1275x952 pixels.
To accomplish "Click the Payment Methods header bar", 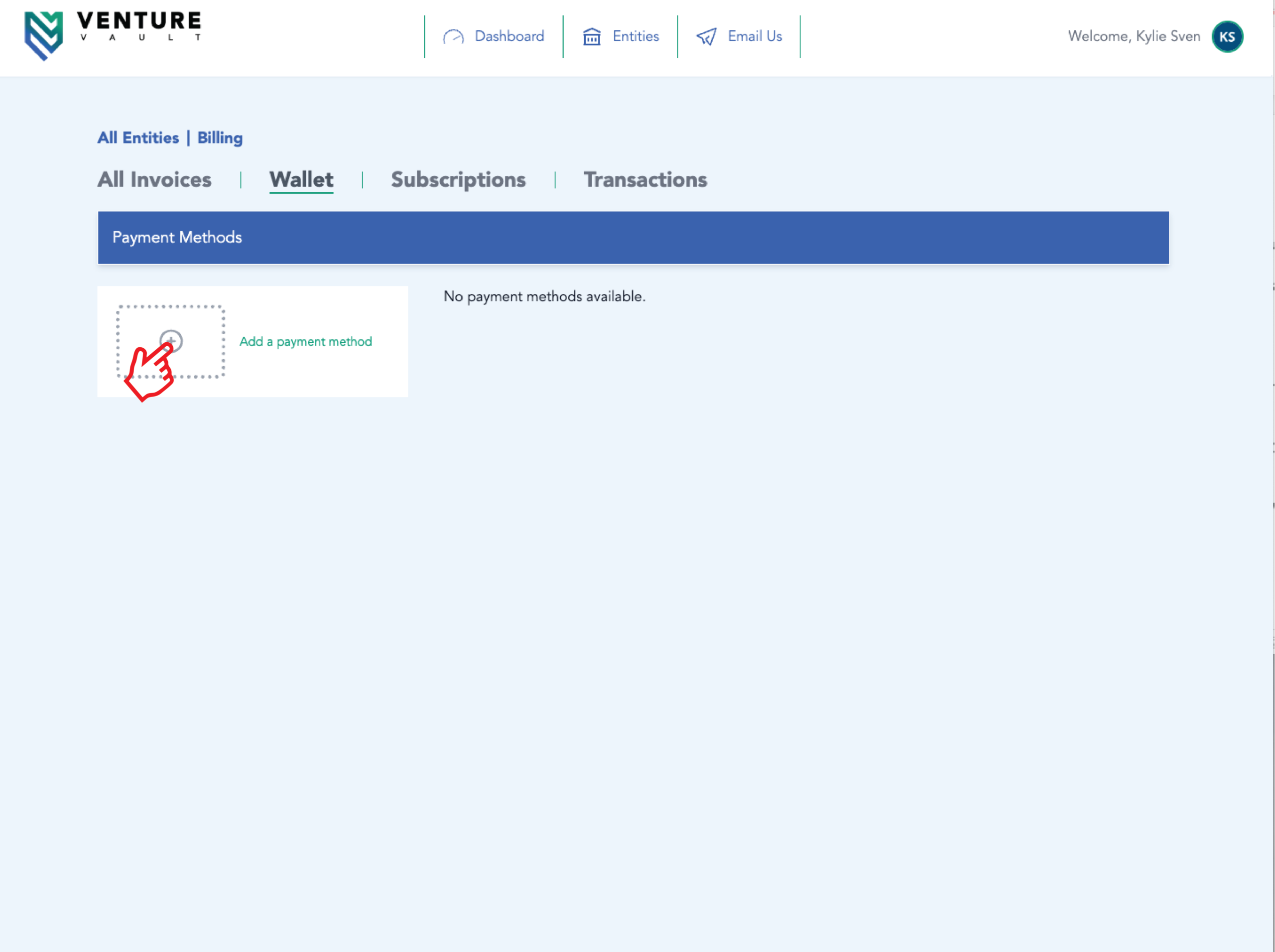I will click(x=633, y=238).
